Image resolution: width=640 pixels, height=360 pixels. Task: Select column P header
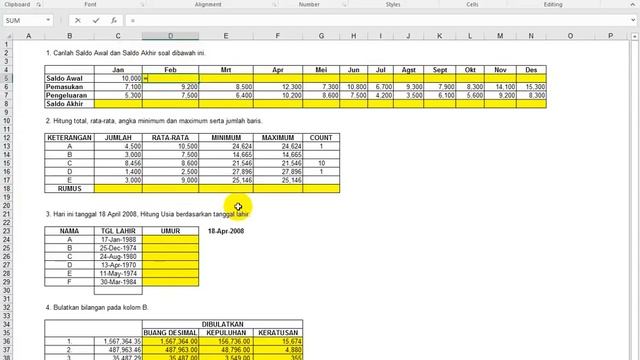pyautogui.click(x=611, y=36)
